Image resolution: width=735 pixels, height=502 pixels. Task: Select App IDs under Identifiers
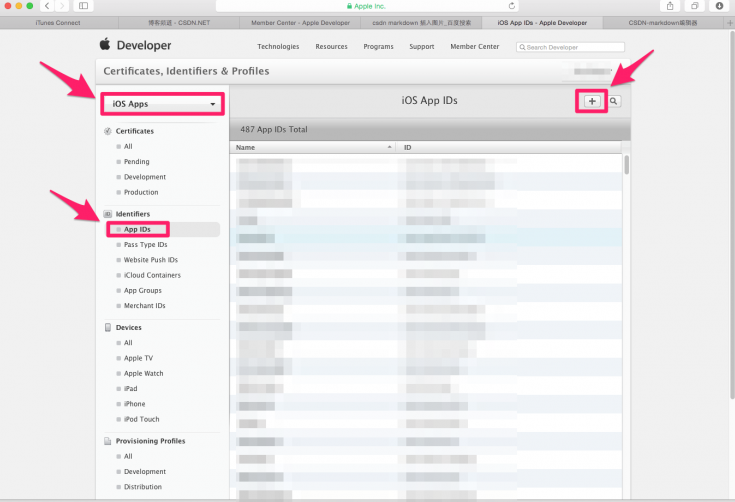[x=137, y=229]
